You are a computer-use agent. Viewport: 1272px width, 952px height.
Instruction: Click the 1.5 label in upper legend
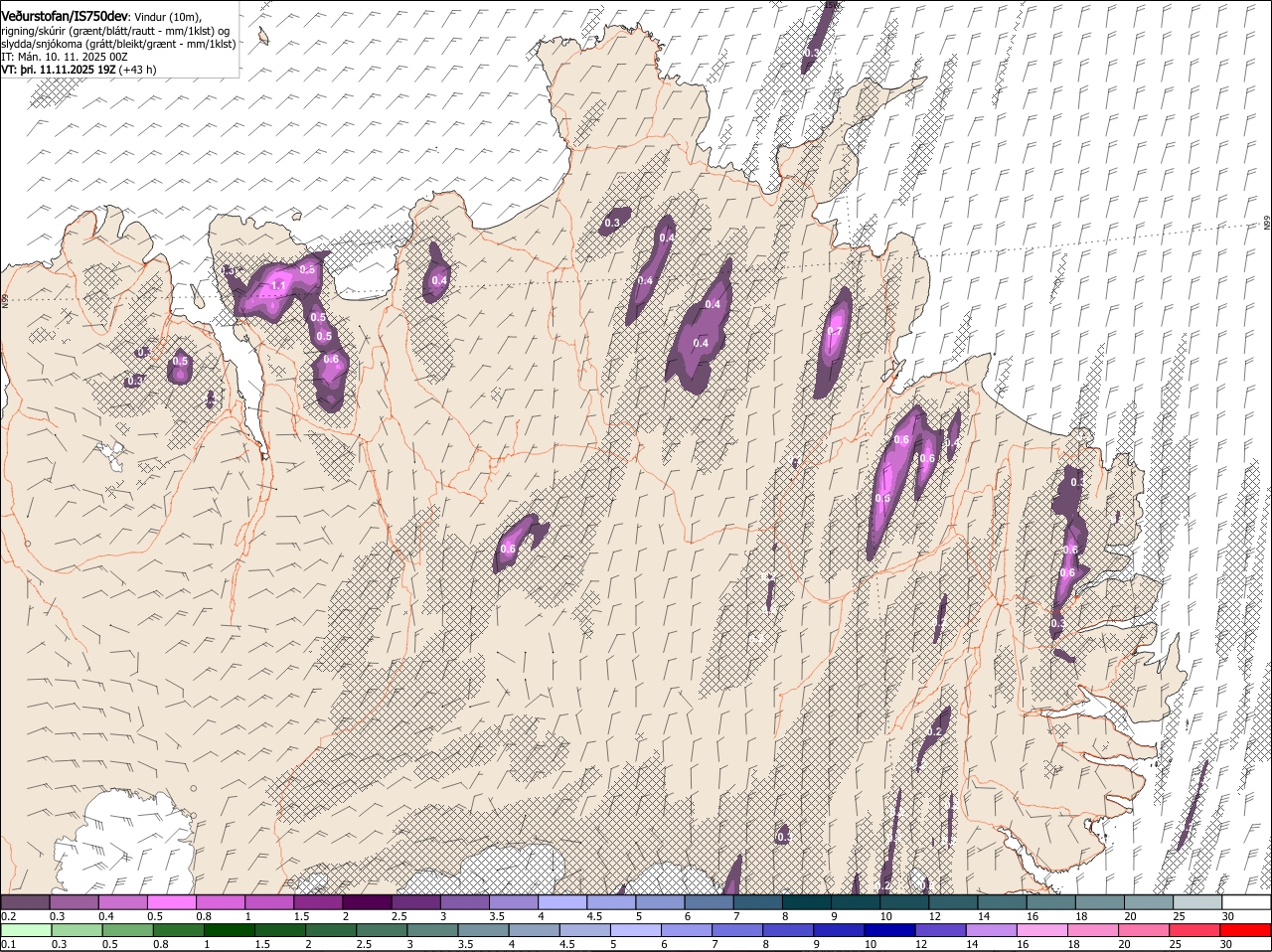[x=301, y=916]
